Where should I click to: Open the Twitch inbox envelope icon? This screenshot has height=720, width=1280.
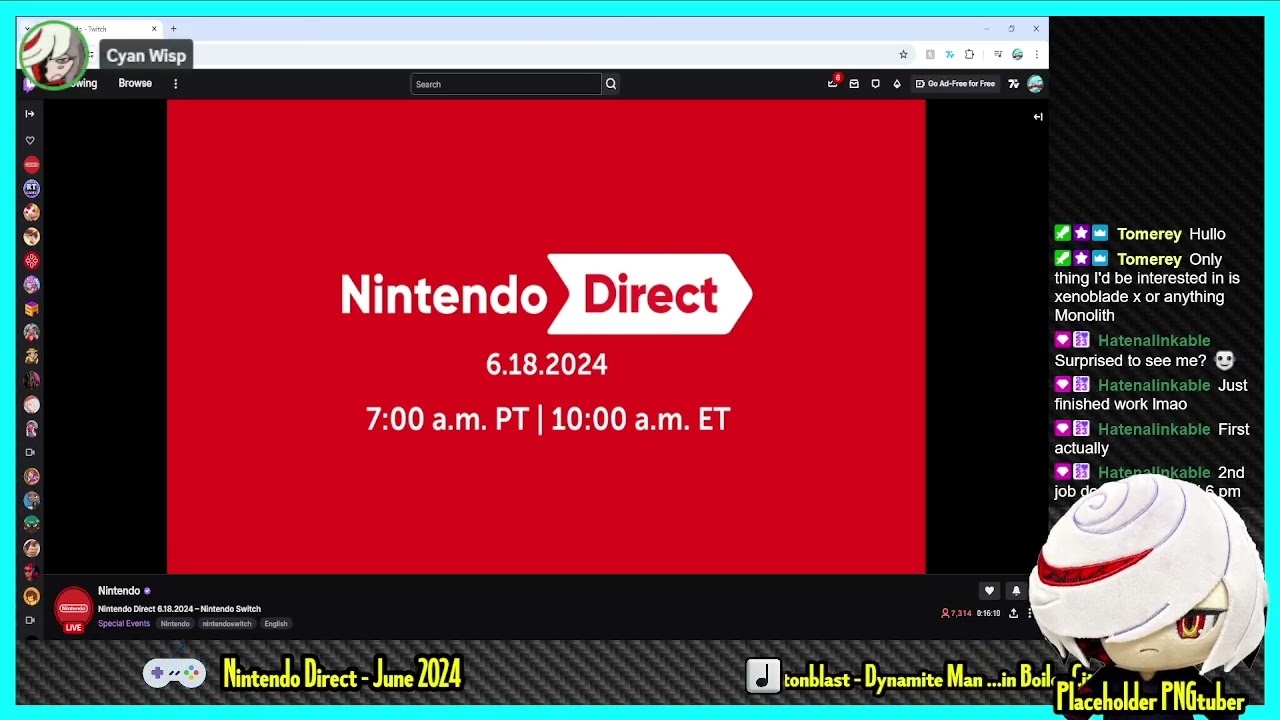(x=854, y=84)
